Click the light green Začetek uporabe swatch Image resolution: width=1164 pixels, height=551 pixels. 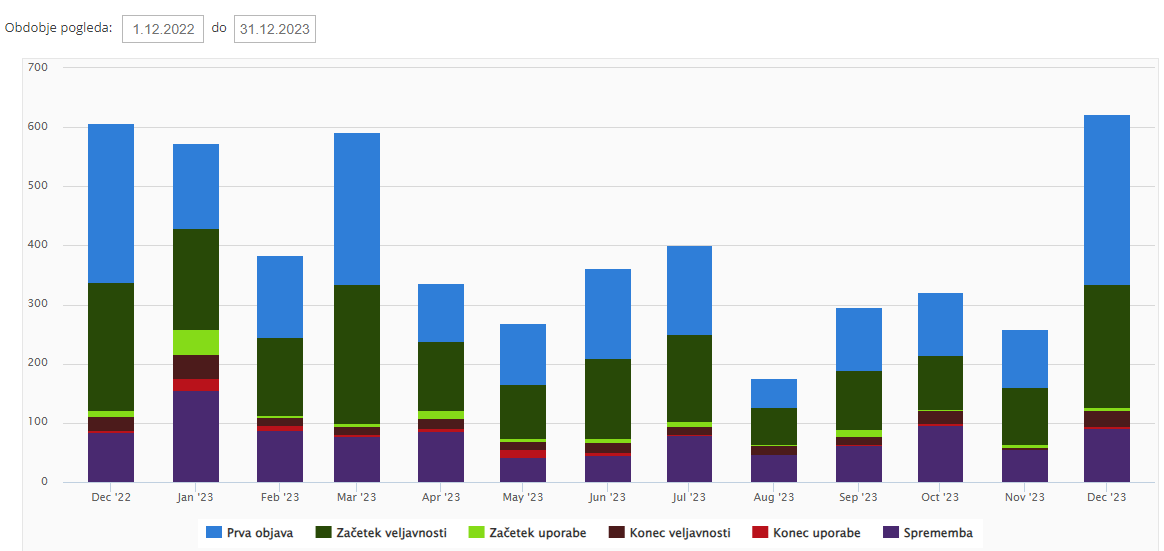click(x=476, y=533)
